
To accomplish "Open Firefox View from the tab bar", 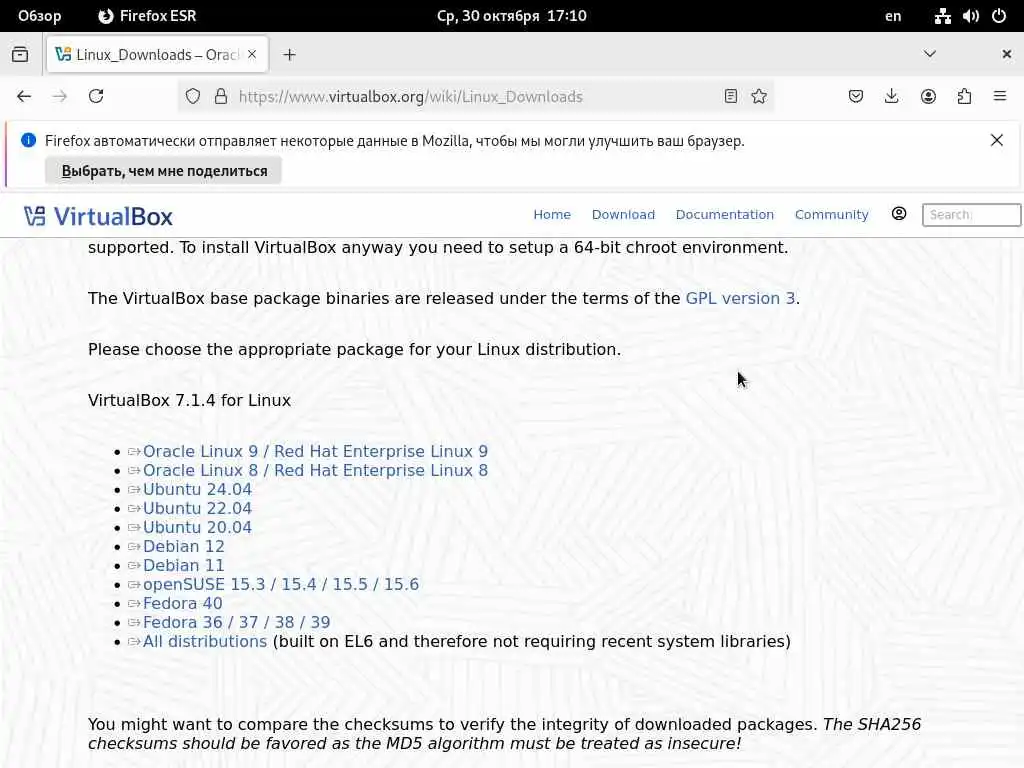I will 20,55.
